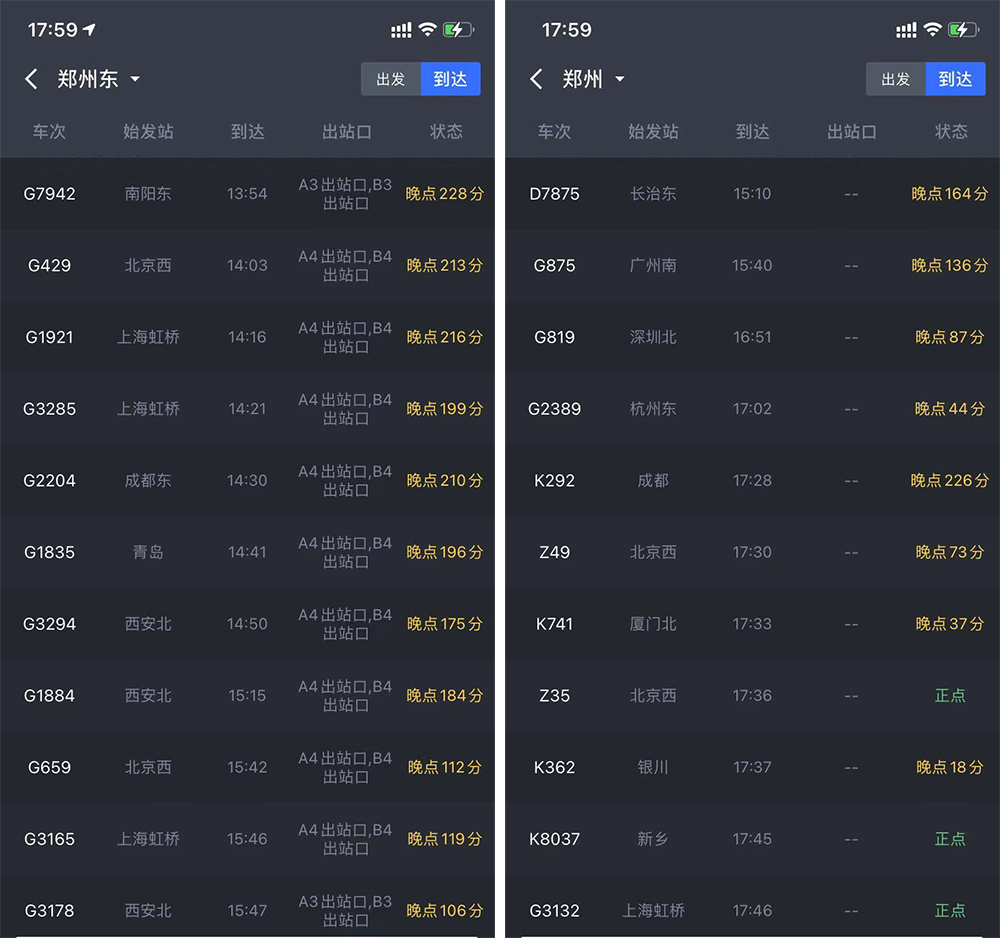Open G1921 上海虹桥 arrival row
This screenshot has width=1000, height=938.
tap(247, 337)
